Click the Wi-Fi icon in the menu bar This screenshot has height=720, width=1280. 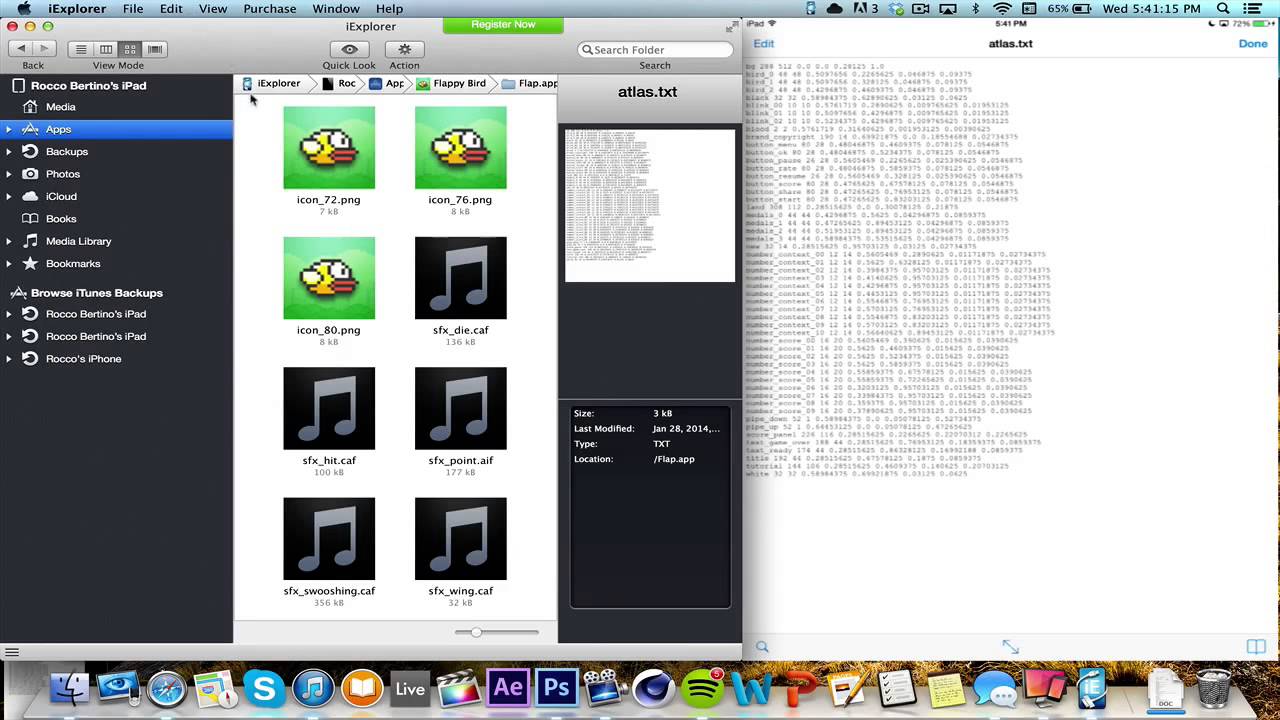[1002, 9]
